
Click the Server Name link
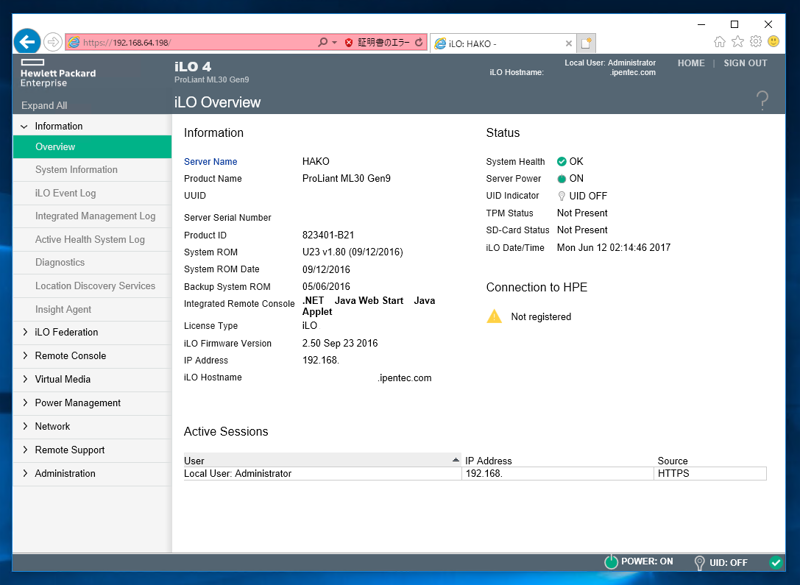(210, 162)
